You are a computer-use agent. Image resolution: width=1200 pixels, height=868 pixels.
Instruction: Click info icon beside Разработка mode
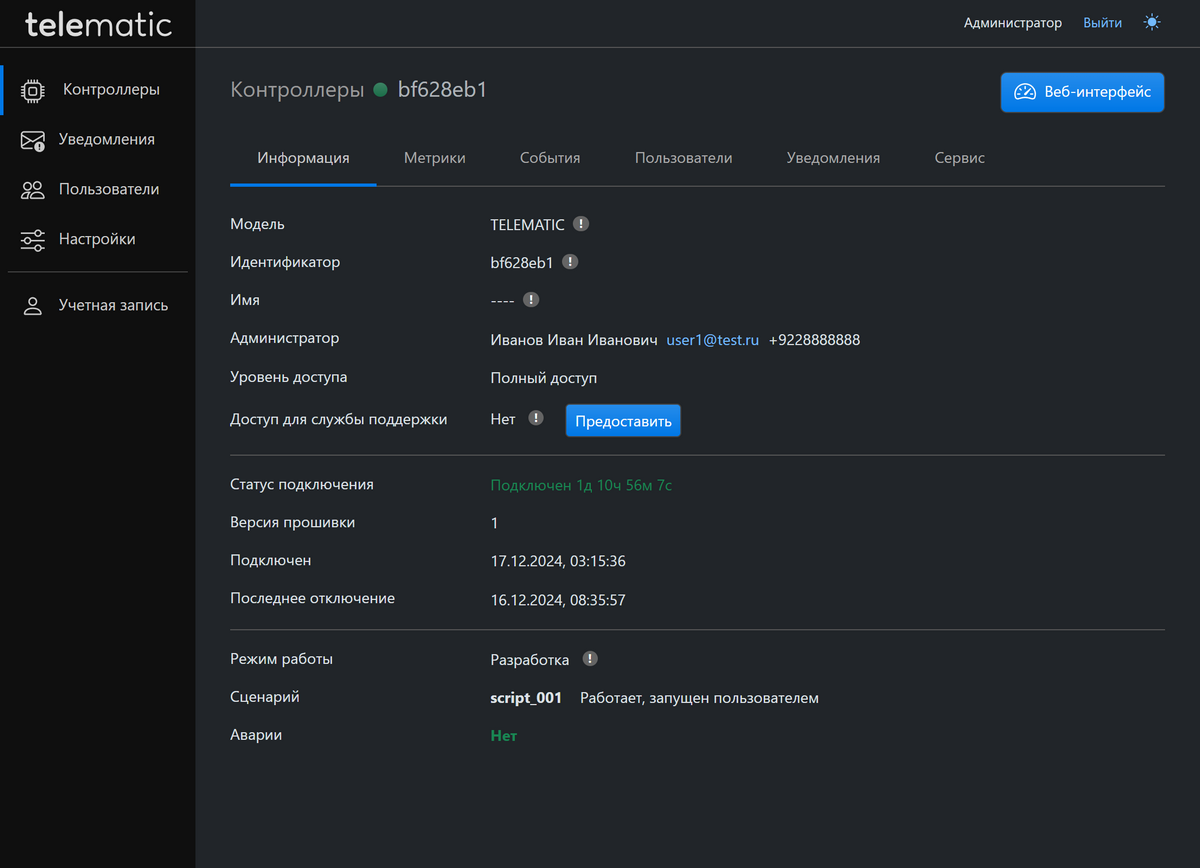(x=590, y=659)
